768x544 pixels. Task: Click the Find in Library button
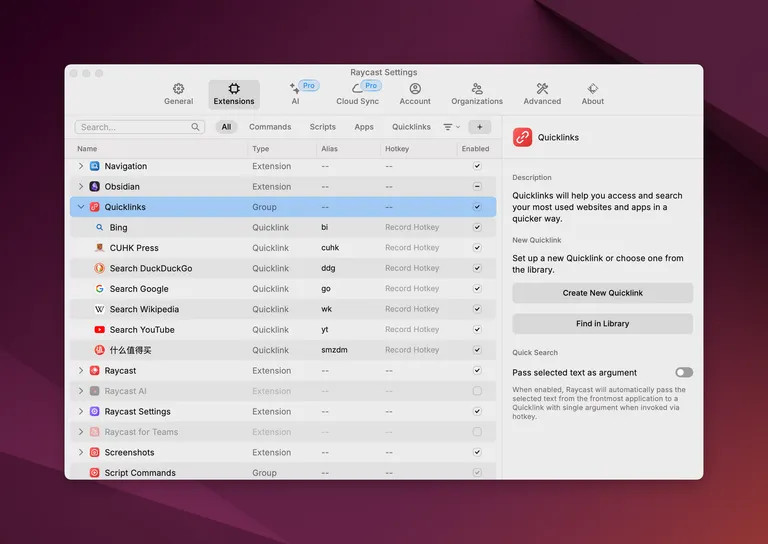tap(602, 324)
